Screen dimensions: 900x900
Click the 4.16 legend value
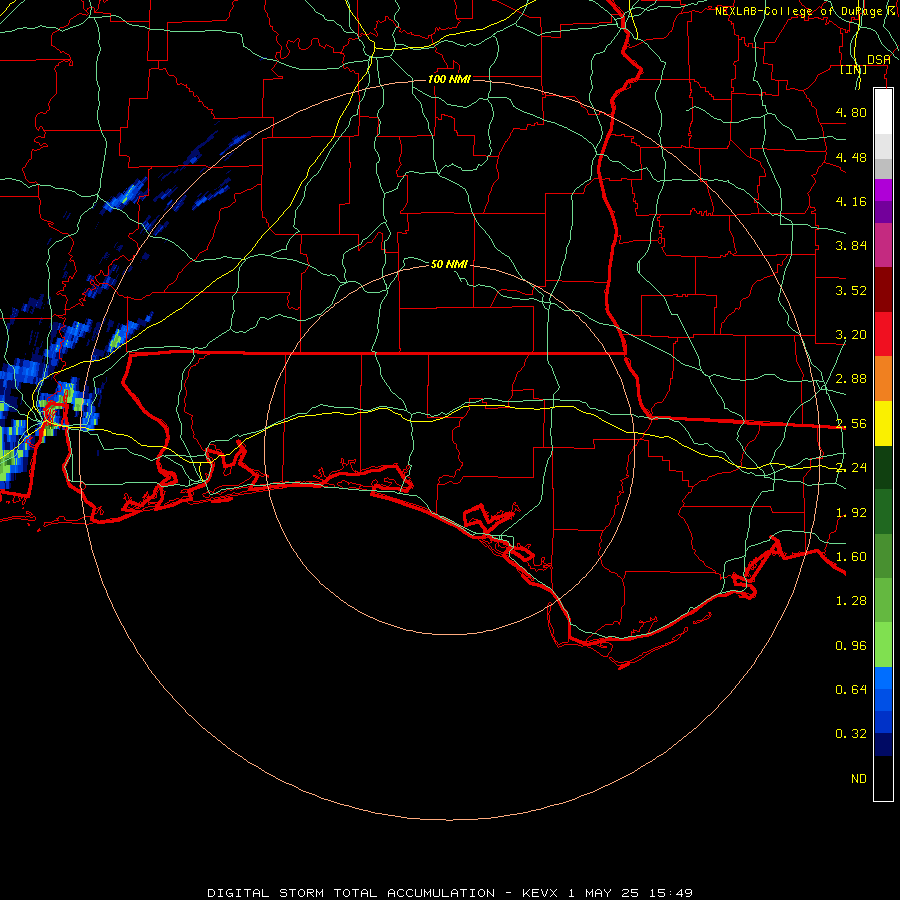(x=851, y=201)
